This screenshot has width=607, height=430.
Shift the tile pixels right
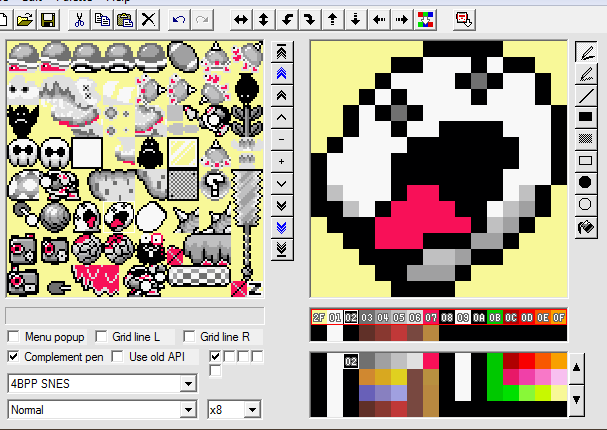[x=402, y=19]
